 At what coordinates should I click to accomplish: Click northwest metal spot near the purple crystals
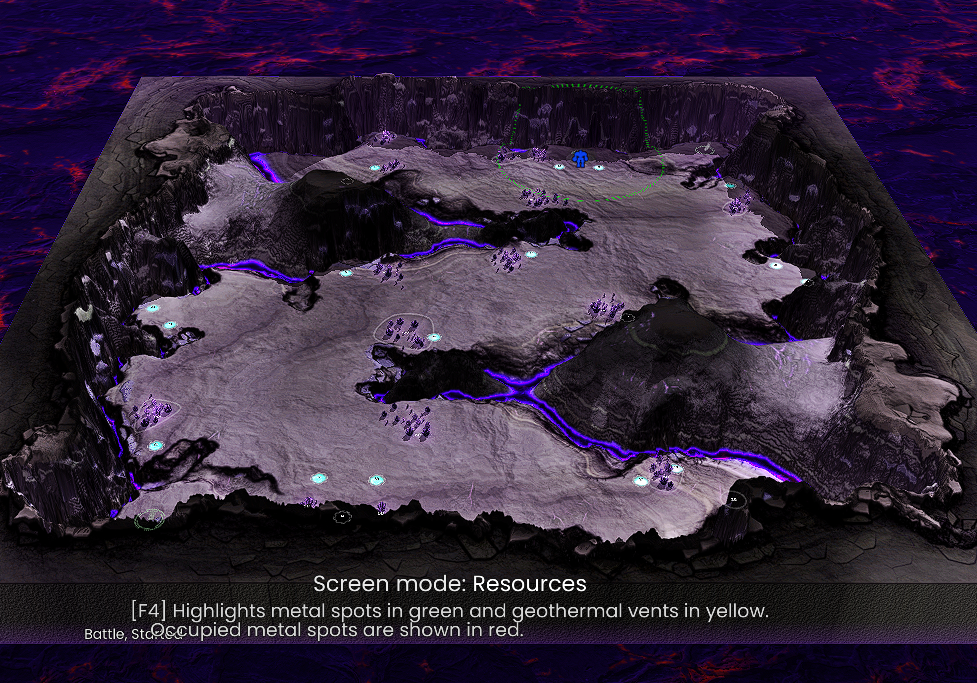coord(376,168)
